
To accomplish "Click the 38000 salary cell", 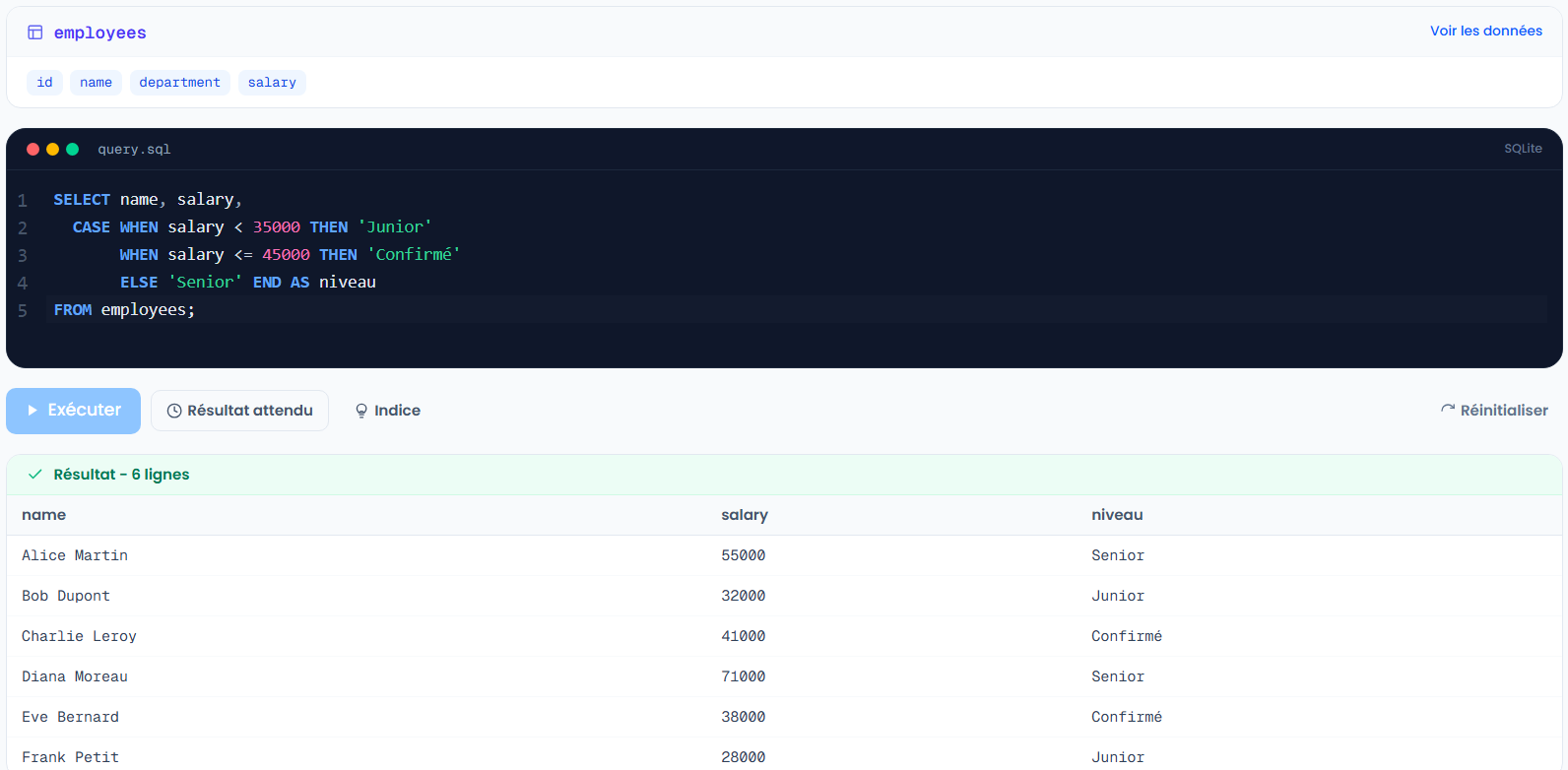I will coord(744,717).
